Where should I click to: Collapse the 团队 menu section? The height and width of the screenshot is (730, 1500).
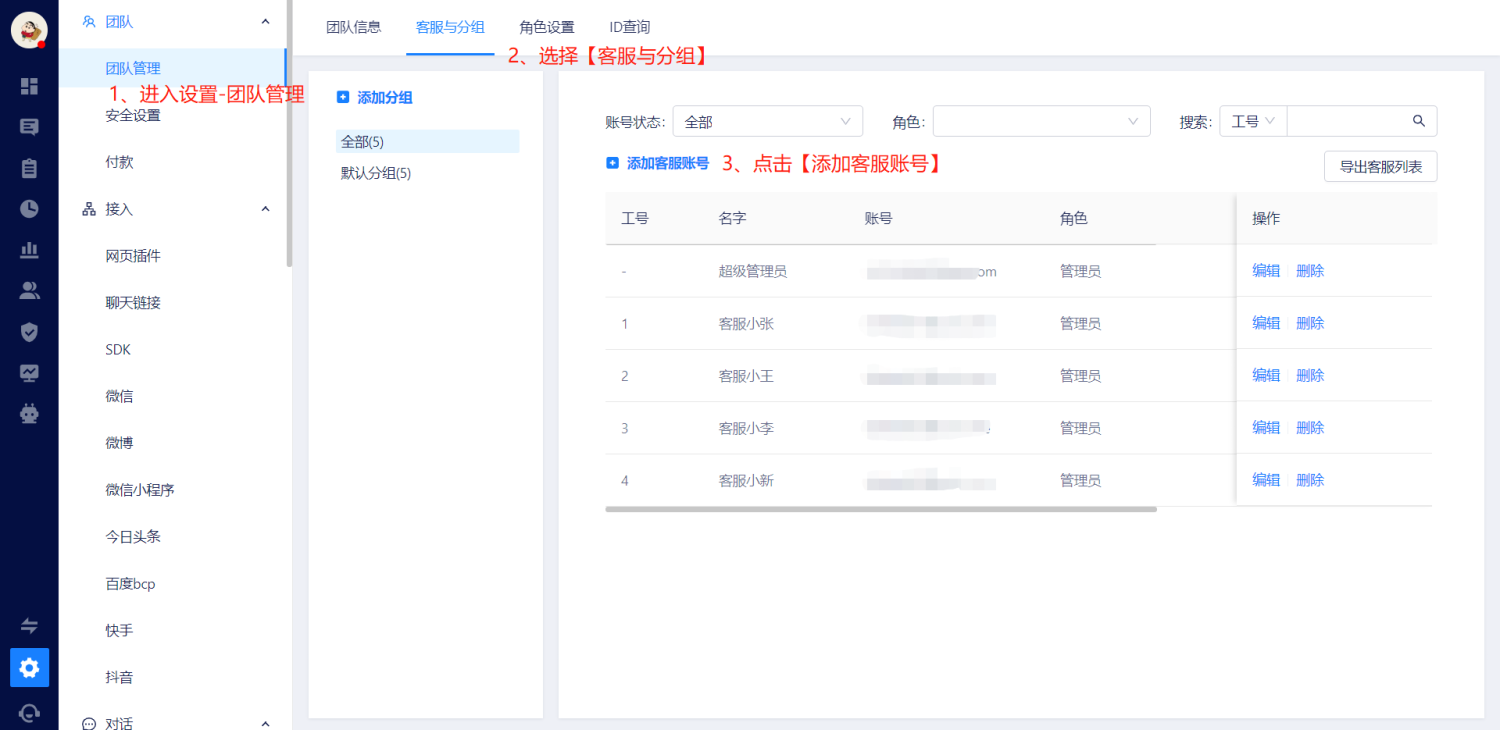pos(265,21)
